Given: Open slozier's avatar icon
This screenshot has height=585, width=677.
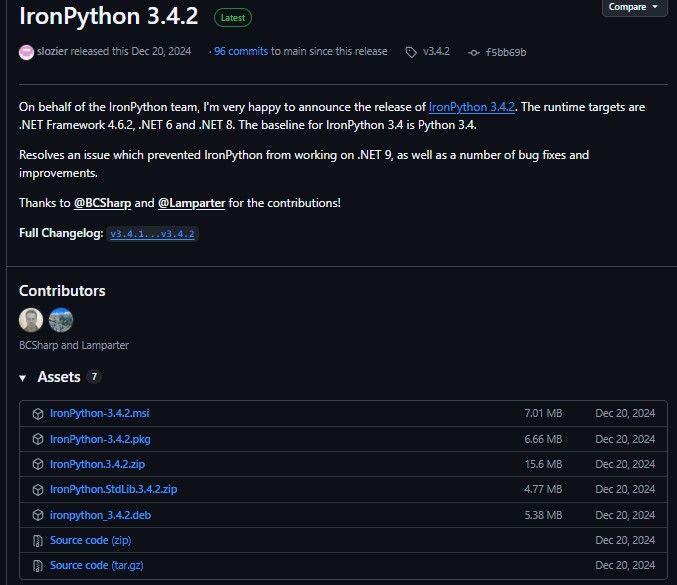Looking at the screenshot, I should pos(26,52).
